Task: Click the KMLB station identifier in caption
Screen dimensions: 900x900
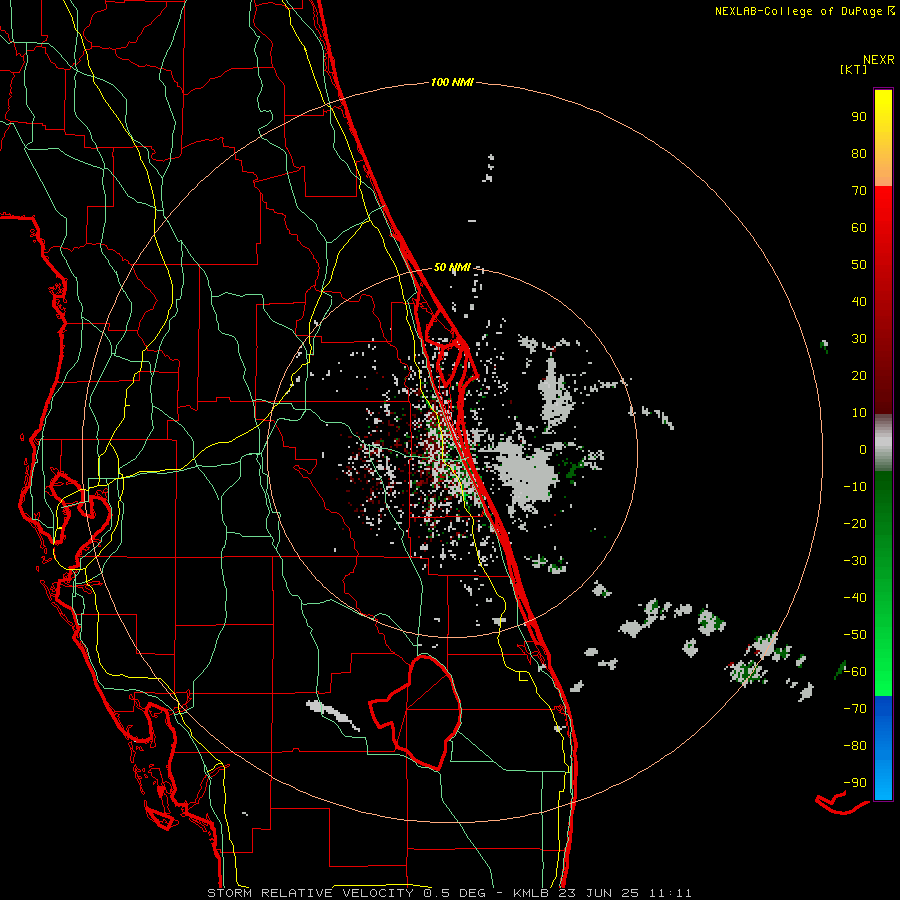Action: point(531,893)
